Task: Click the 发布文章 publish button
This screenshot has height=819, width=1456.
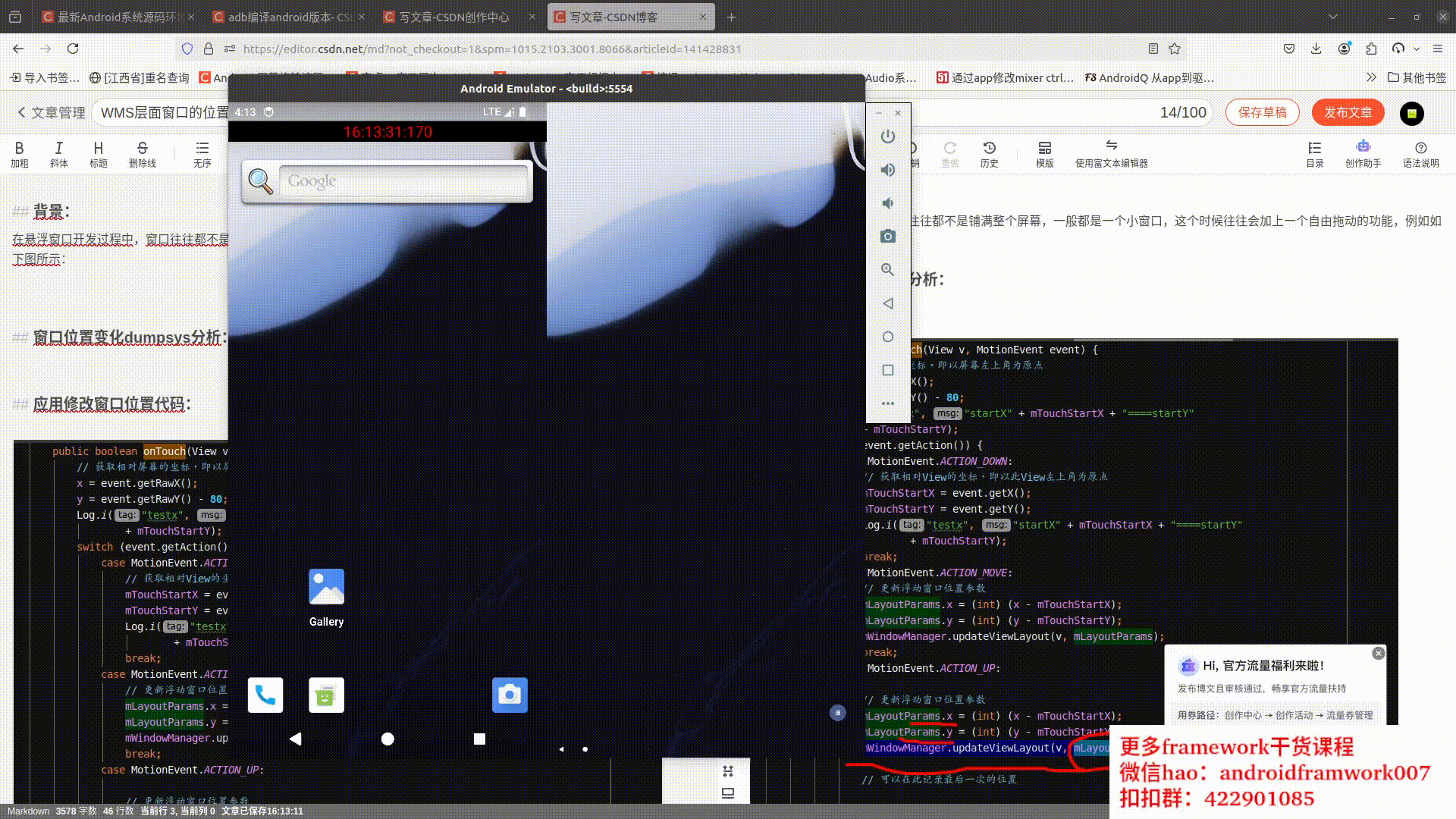Action: (1348, 112)
